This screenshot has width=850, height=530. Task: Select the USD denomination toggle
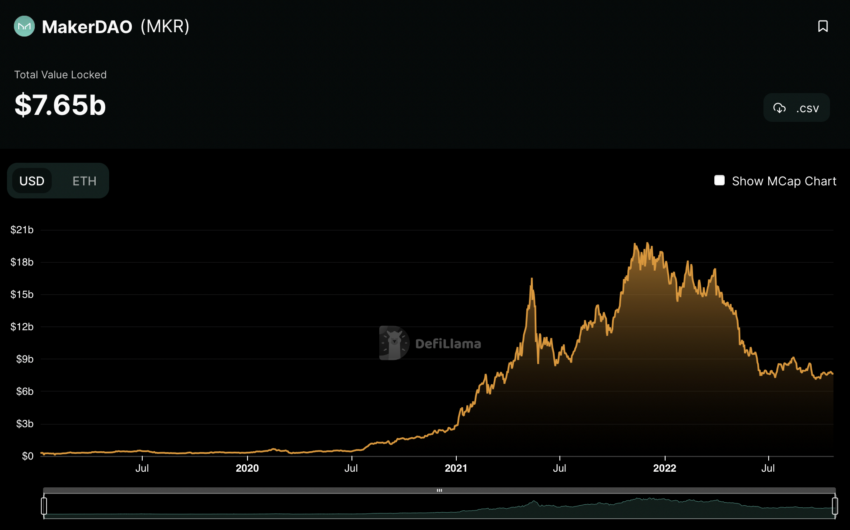pyautogui.click(x=32, y=181)
